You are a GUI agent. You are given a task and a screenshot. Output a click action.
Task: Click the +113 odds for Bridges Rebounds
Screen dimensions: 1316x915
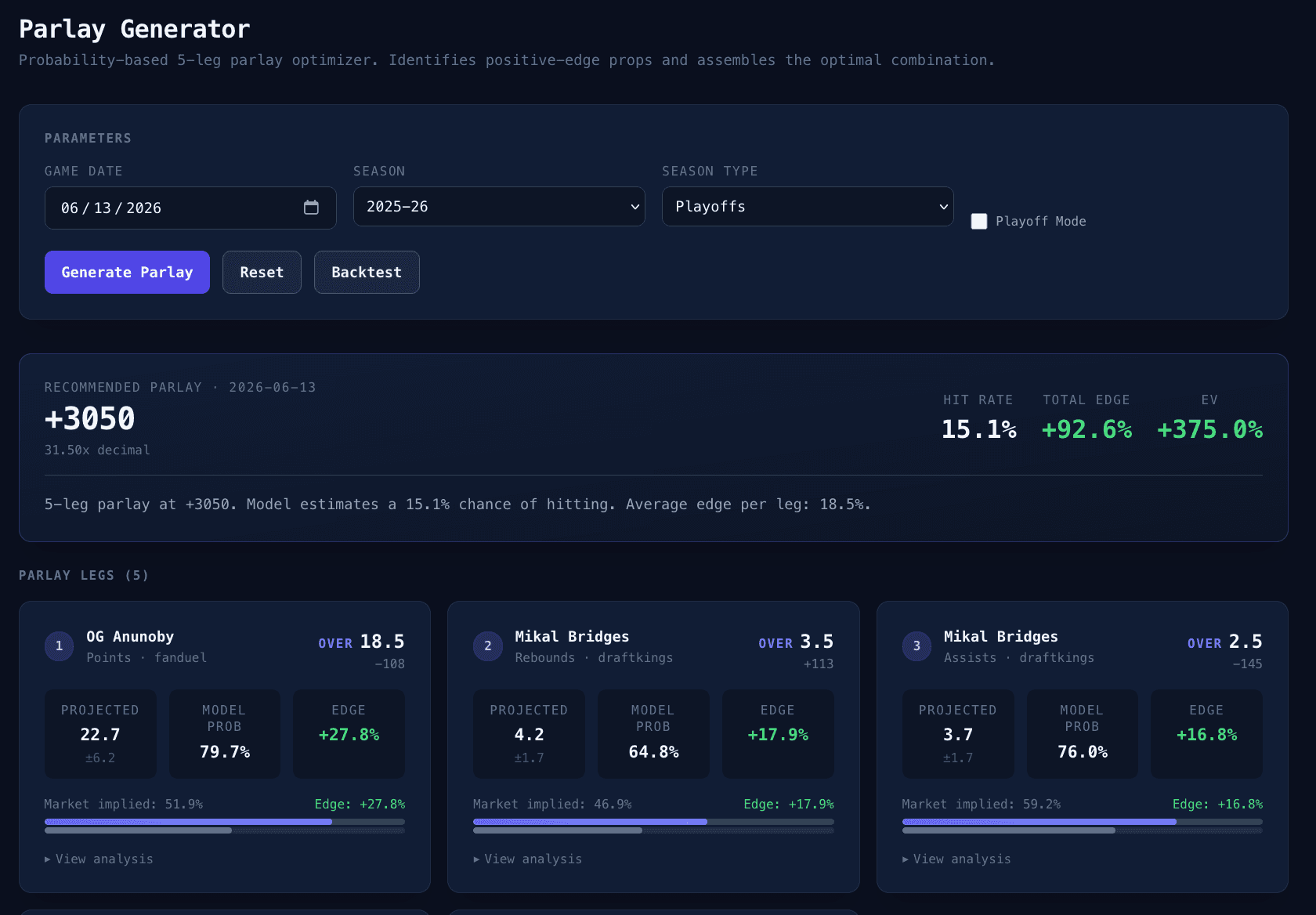pos(819,664)
